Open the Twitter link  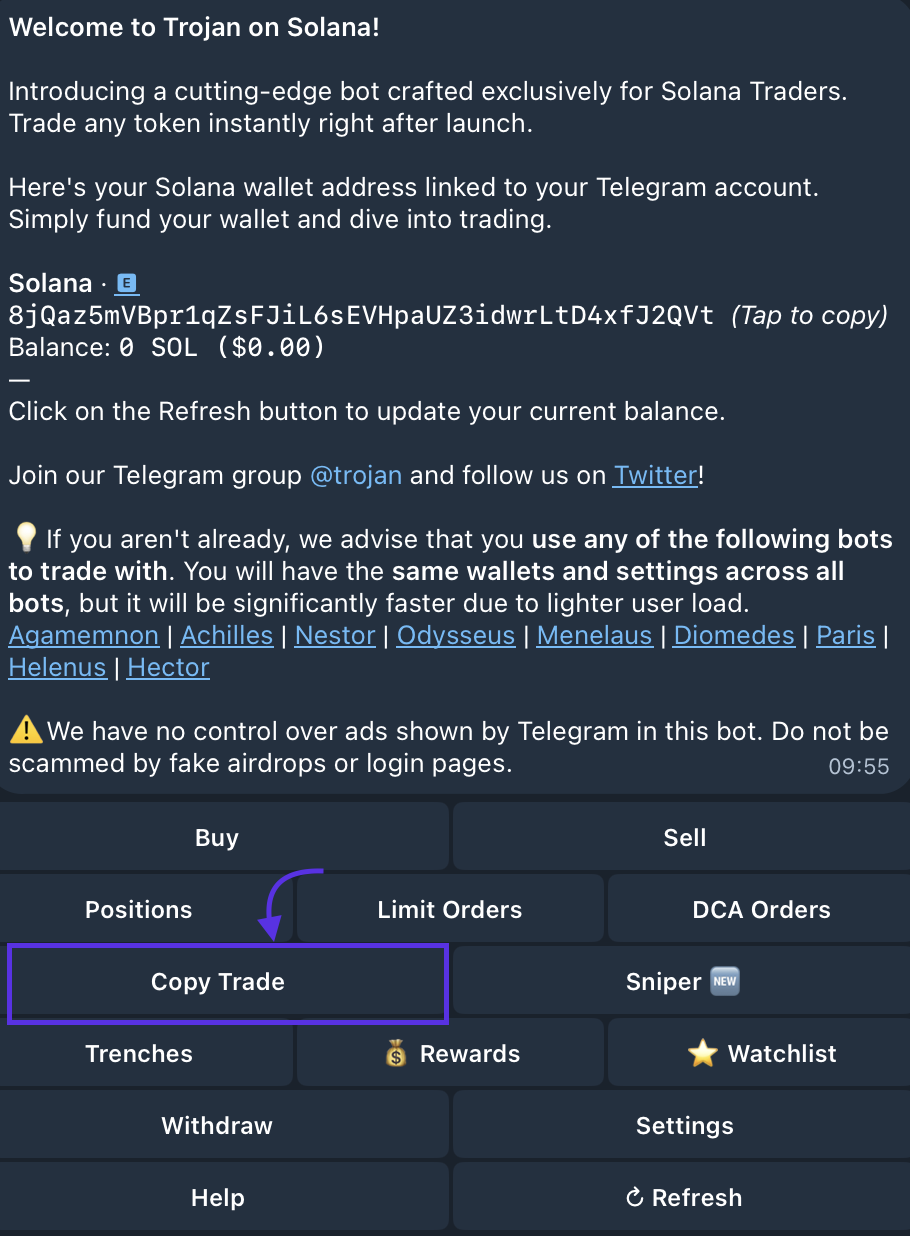[x=655, y=475]
